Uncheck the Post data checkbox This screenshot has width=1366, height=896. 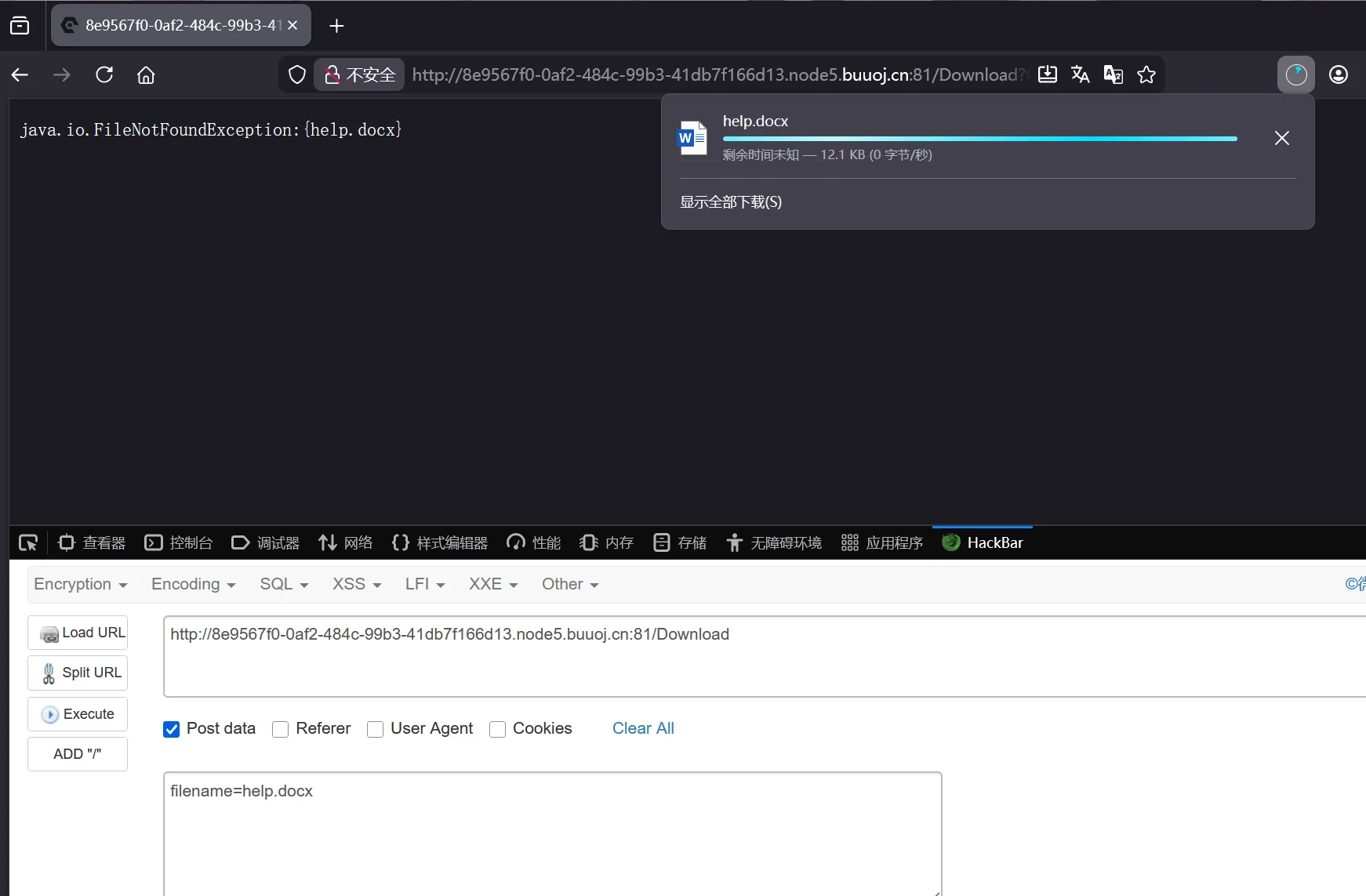[x=171, y=729]
